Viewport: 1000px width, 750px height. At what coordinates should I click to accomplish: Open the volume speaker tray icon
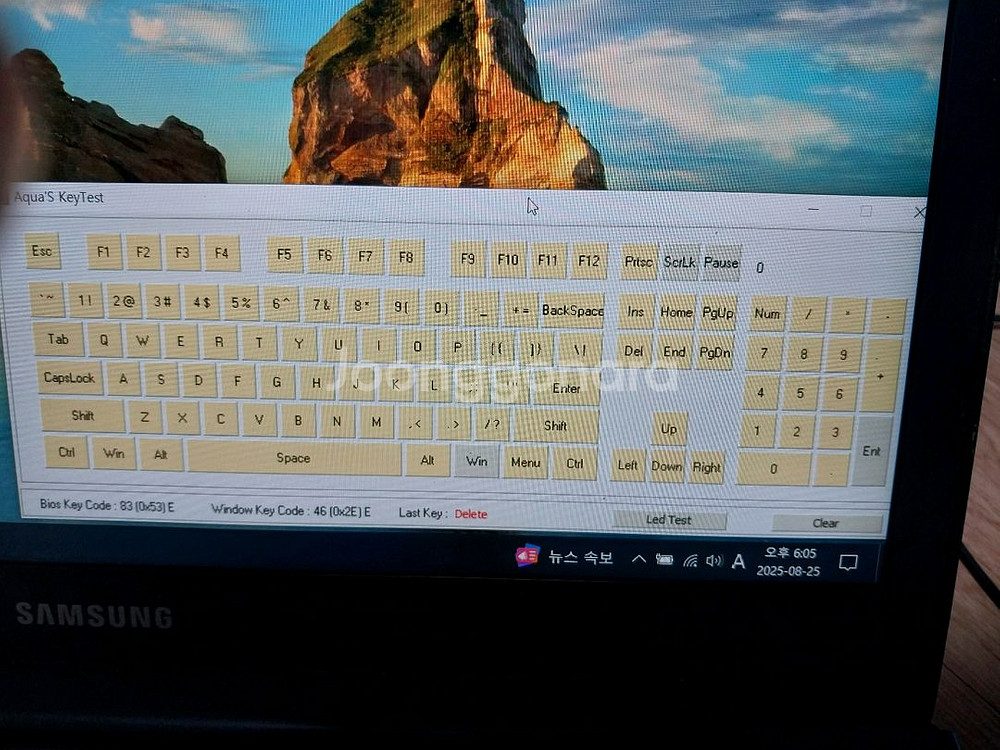714,561
